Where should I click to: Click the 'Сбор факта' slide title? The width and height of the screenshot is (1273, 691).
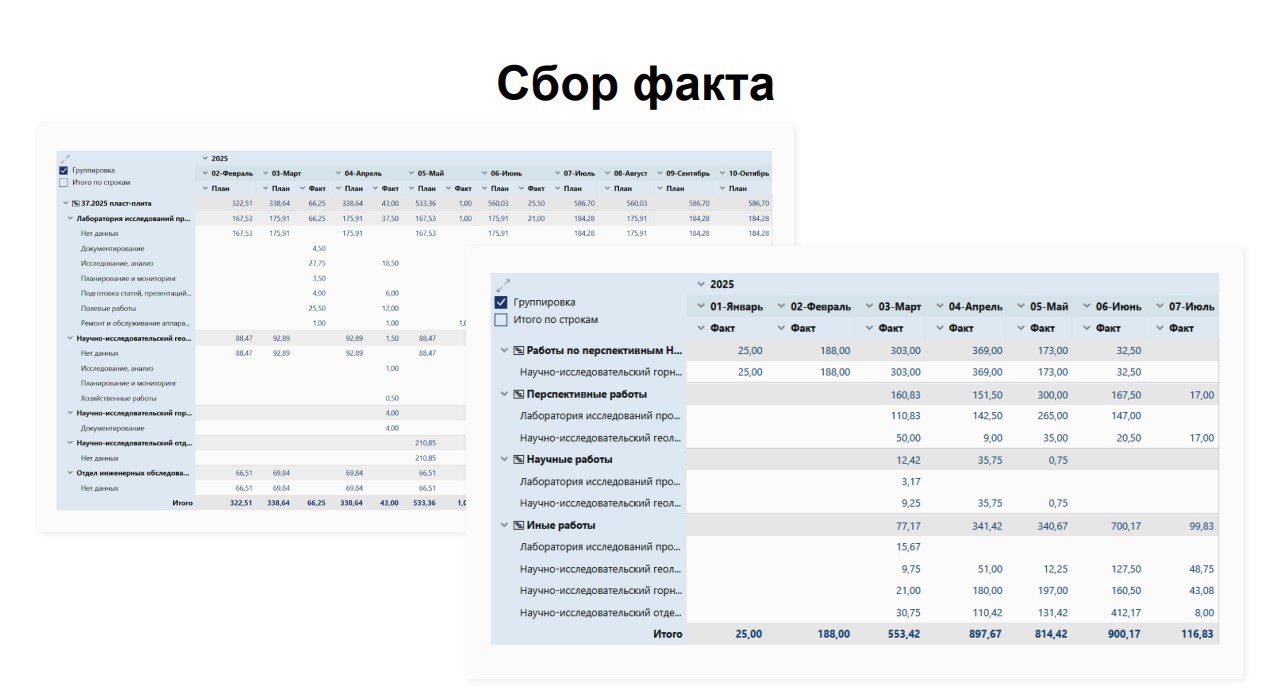(635, 85)
